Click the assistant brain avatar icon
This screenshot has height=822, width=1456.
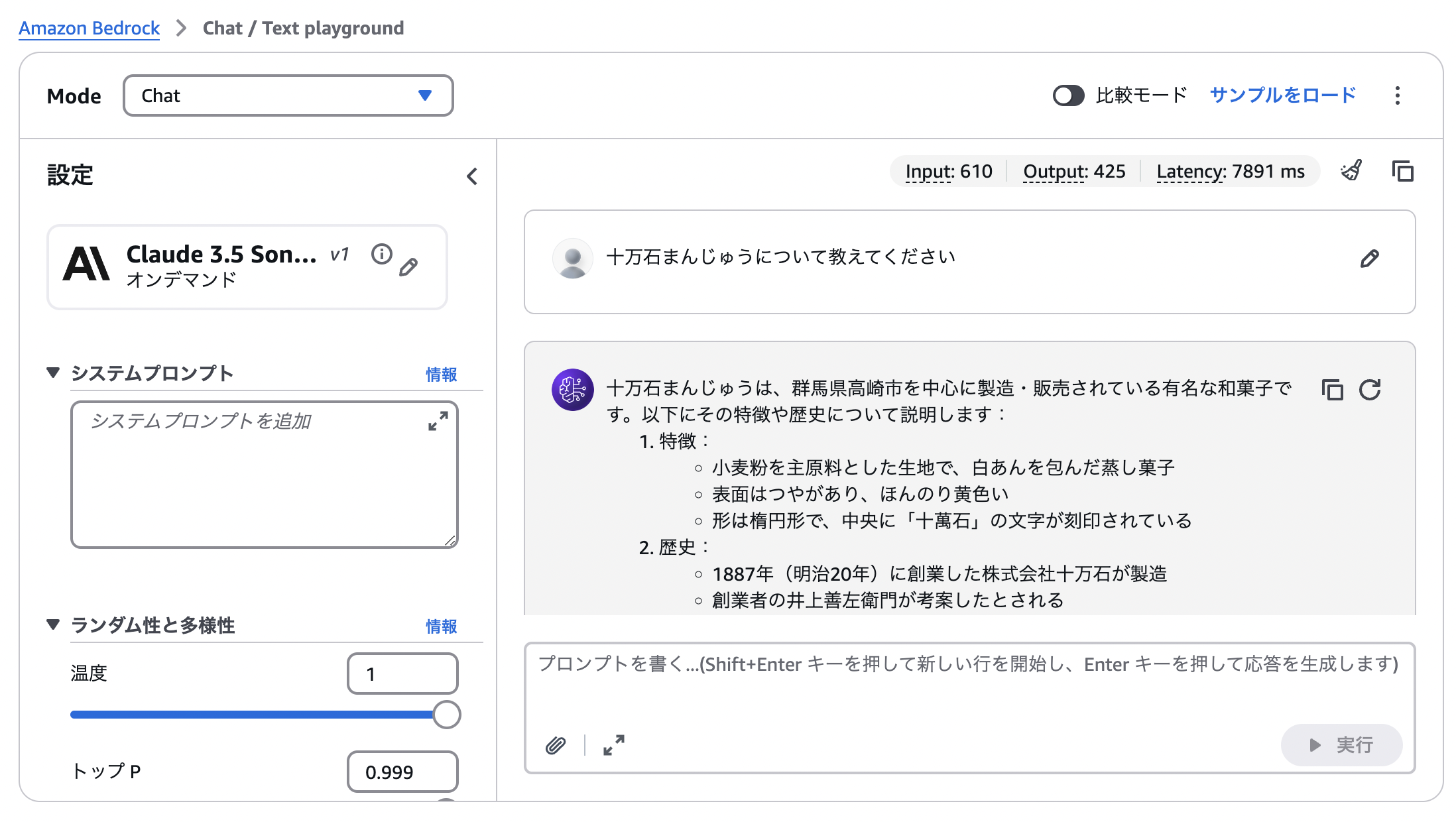573,390
